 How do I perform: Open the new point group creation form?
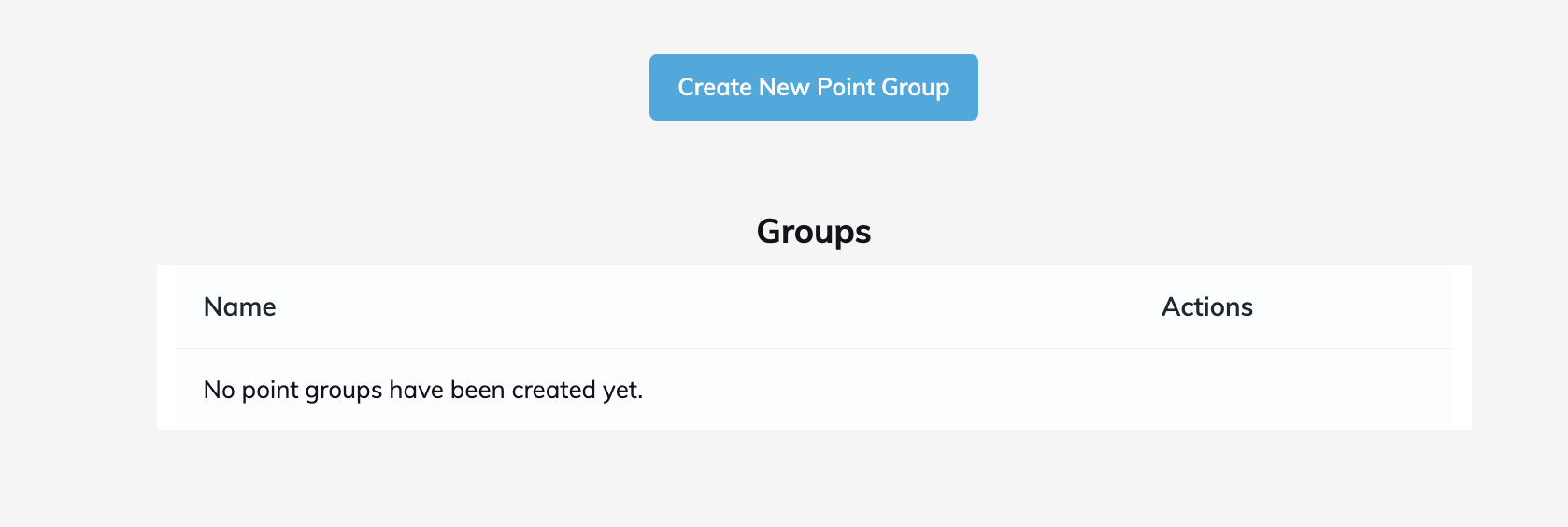point(813,87)
